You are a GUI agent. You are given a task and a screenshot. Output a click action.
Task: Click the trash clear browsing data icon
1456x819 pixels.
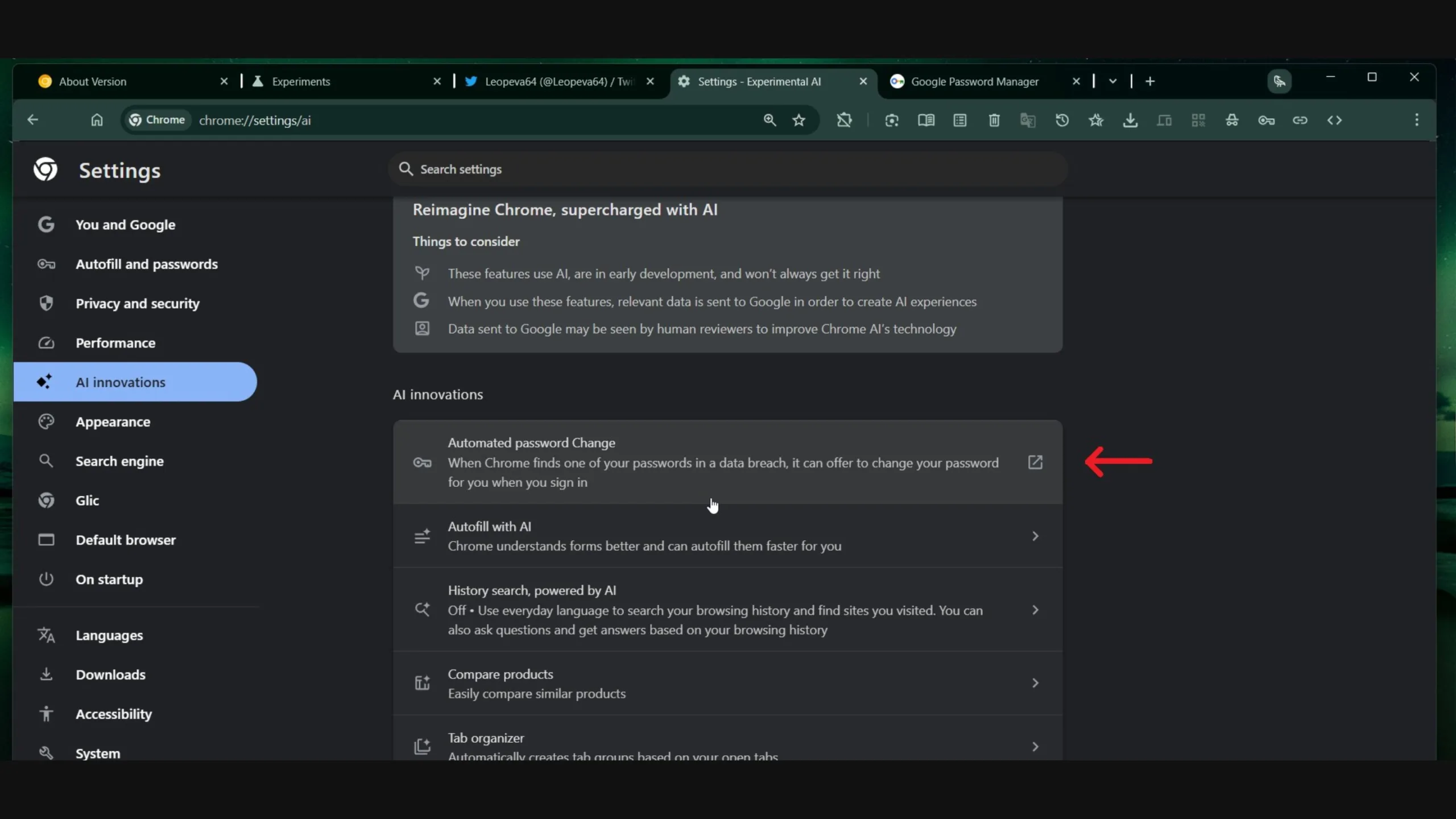pyautogui.click(x=994, y=120)
